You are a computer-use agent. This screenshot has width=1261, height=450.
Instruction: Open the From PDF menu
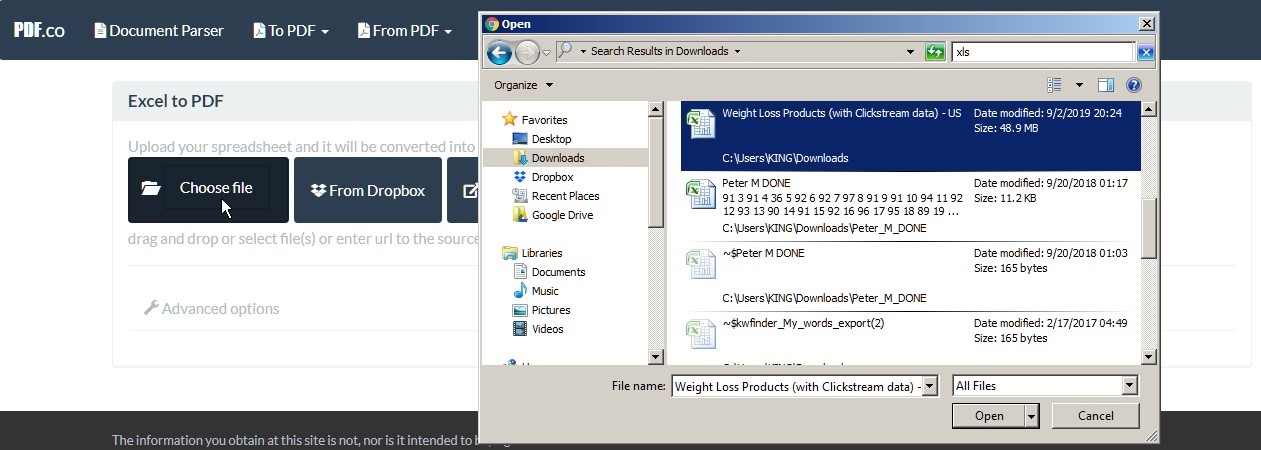point(405,31)
